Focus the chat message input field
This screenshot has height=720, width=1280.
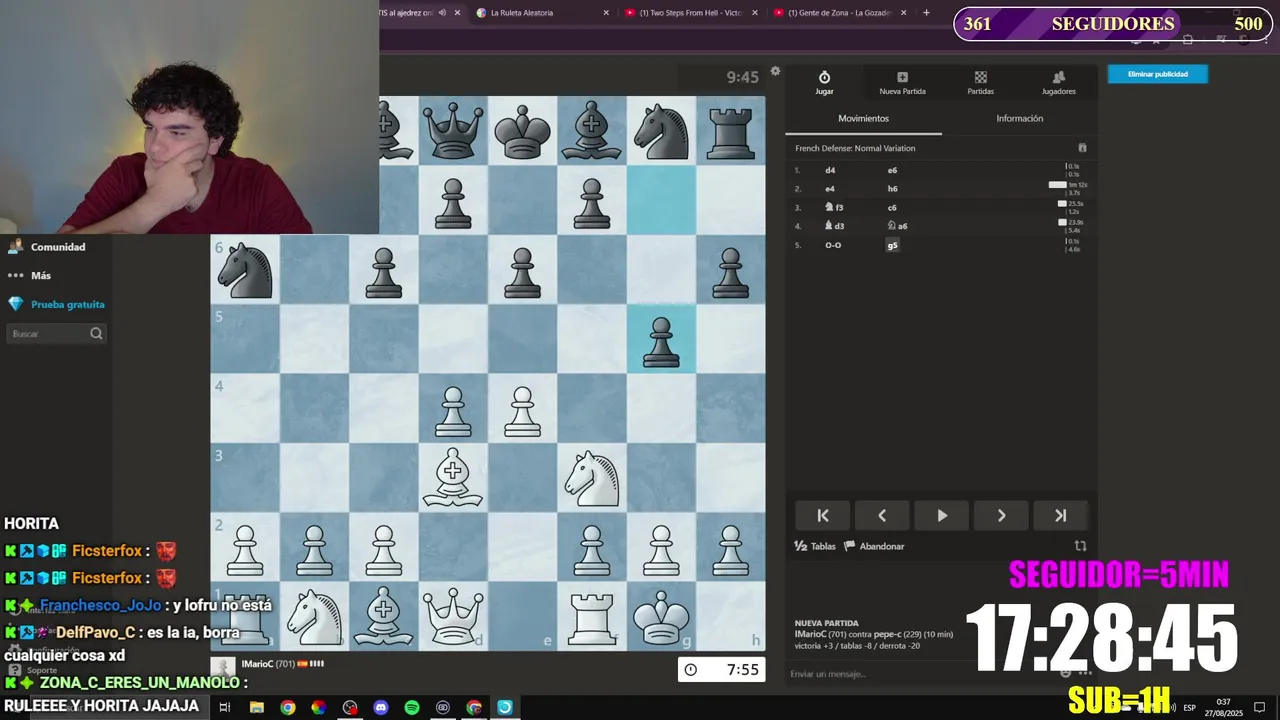[x=920, y=674]
